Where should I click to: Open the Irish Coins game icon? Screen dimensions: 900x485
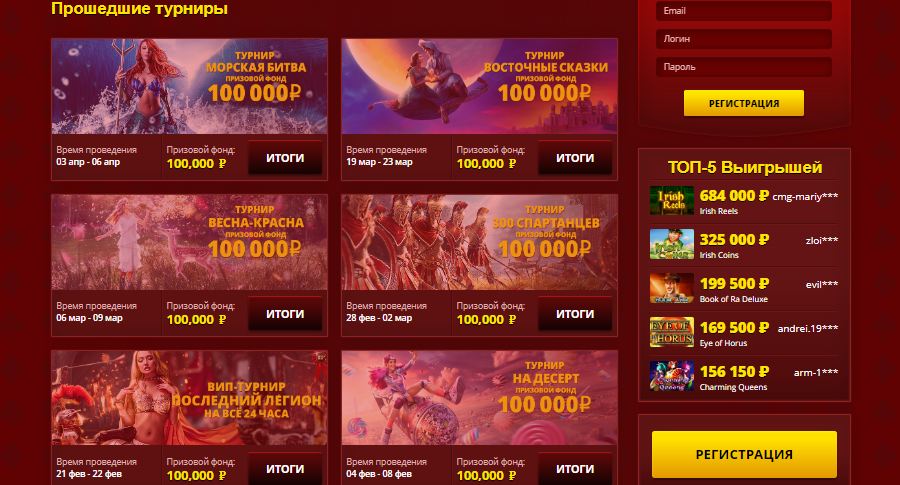coord(672,244)
